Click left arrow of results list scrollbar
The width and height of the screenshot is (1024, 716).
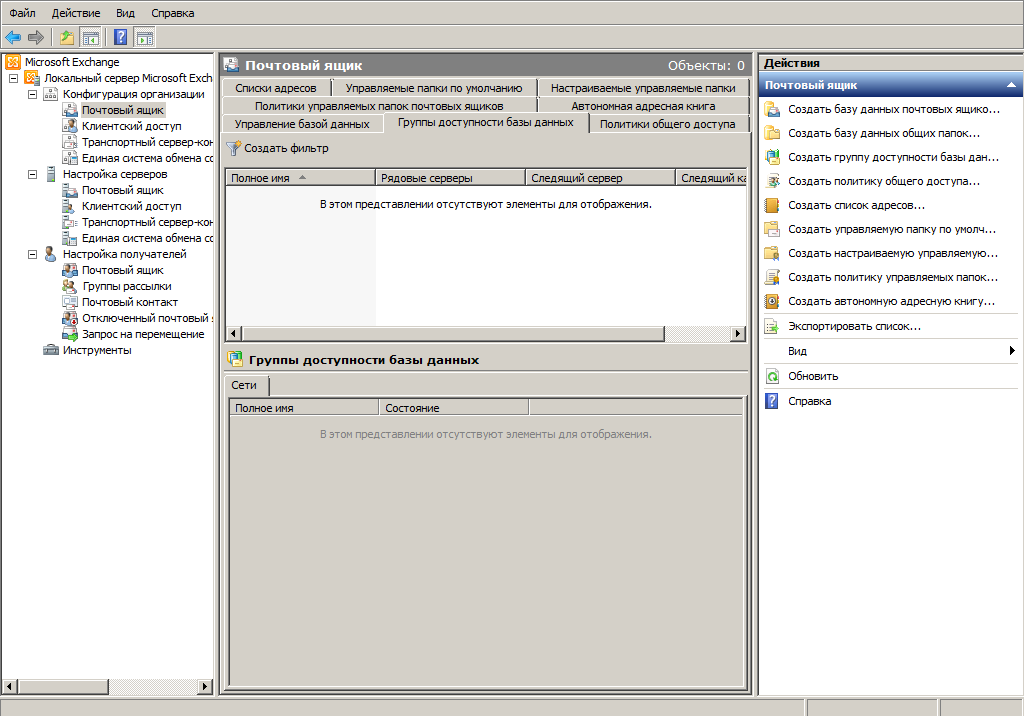[x=233, y=334]
